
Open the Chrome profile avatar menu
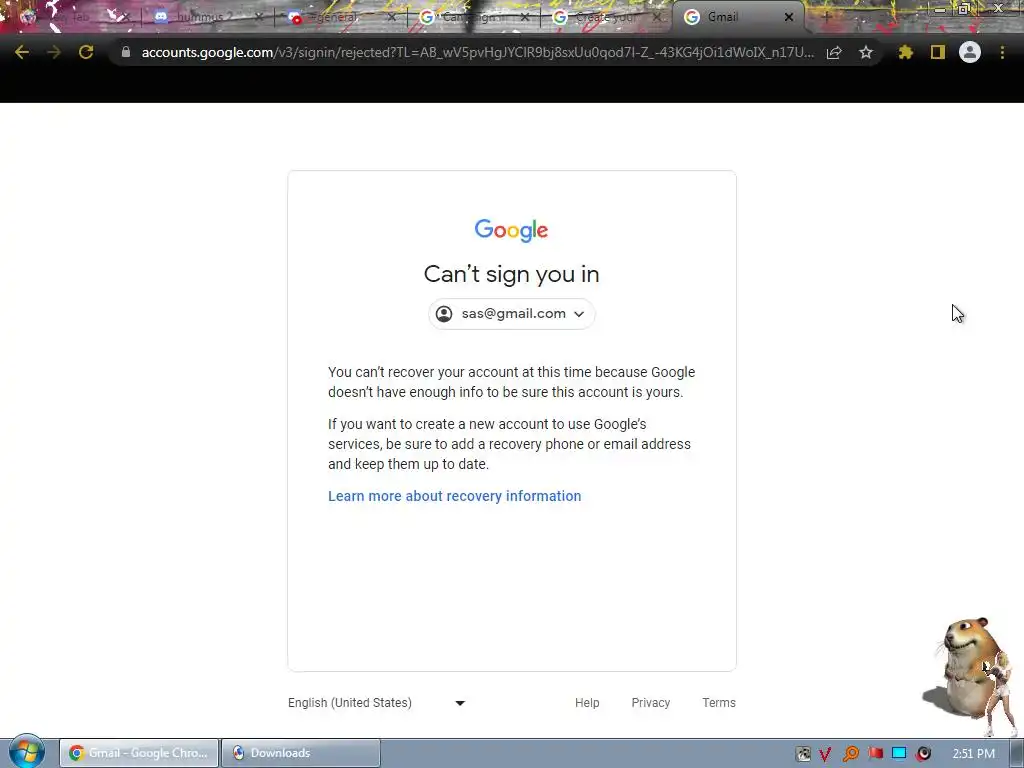coord(970,52)
